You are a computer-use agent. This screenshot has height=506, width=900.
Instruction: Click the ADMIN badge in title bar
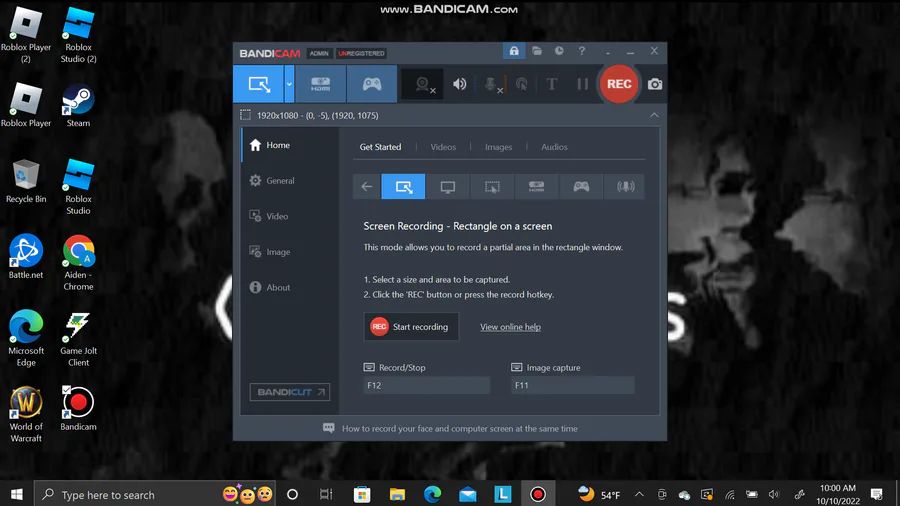coord(319,53)
